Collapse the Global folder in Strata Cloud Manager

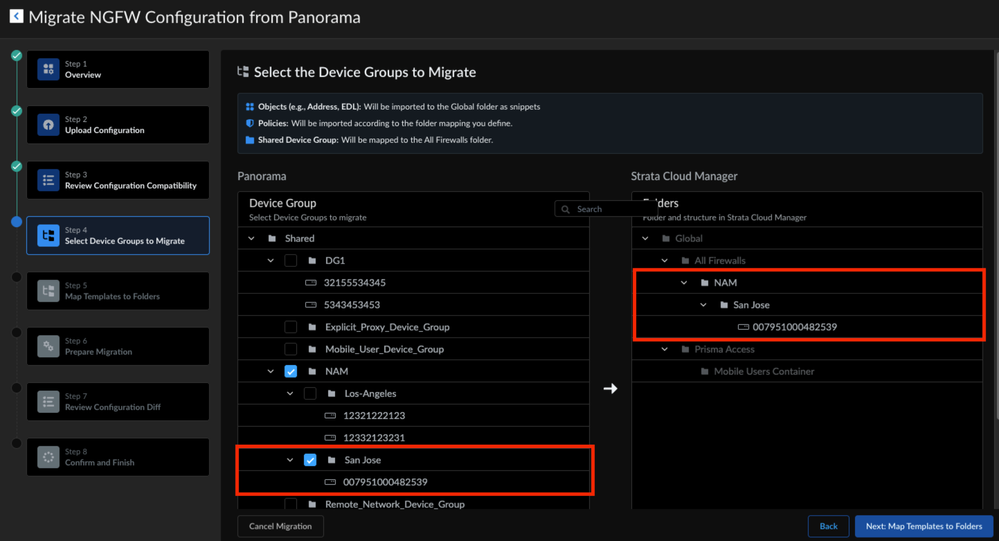645,238
